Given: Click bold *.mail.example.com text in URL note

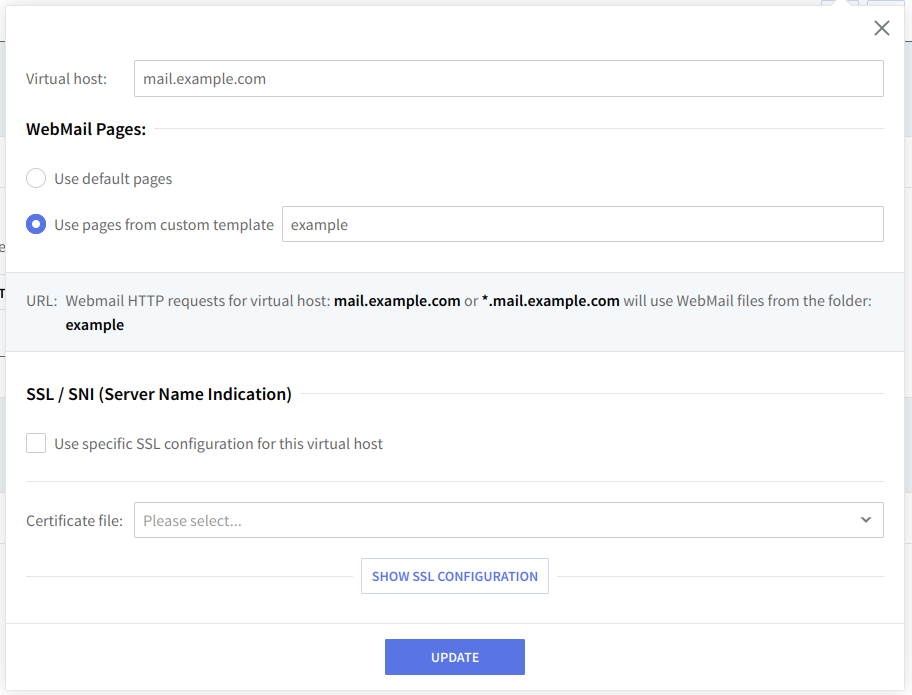Looking at the screenshot, I should point(550,300).
